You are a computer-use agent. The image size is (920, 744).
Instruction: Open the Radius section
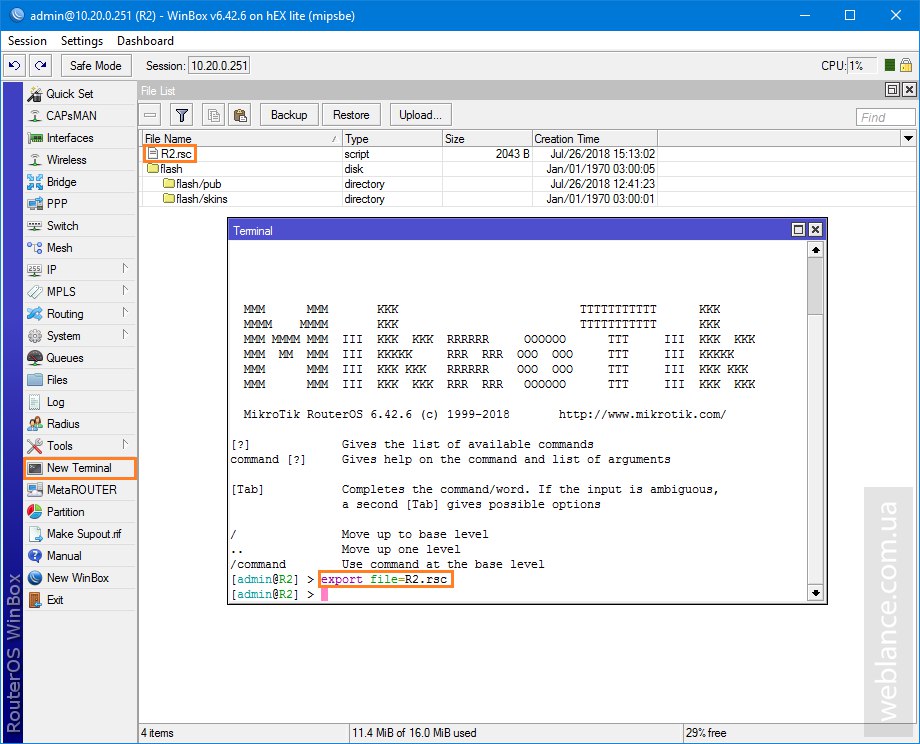coord(80,424)
